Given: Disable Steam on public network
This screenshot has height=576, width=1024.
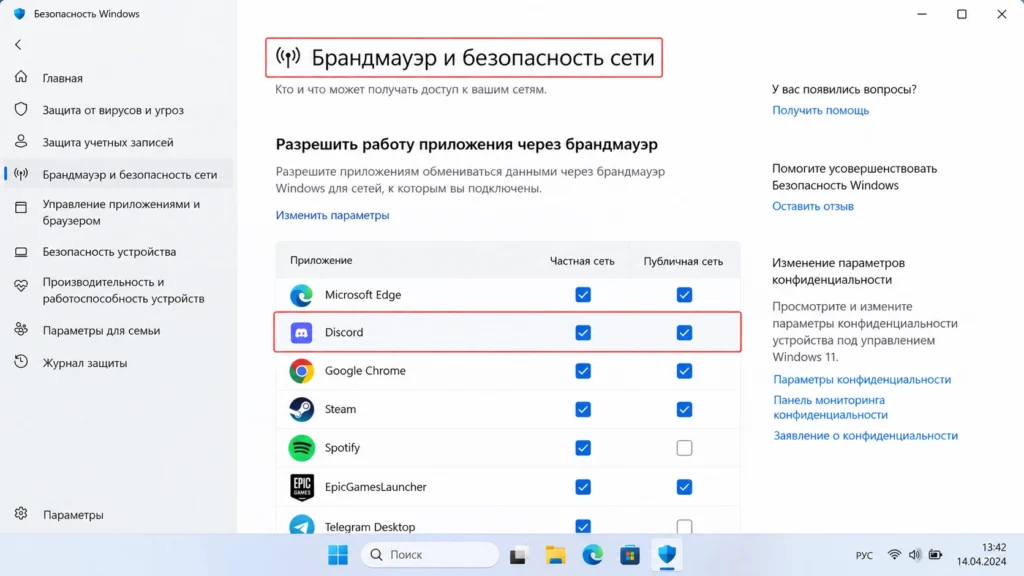Looking at the screenshot, I should click(684, 409).
